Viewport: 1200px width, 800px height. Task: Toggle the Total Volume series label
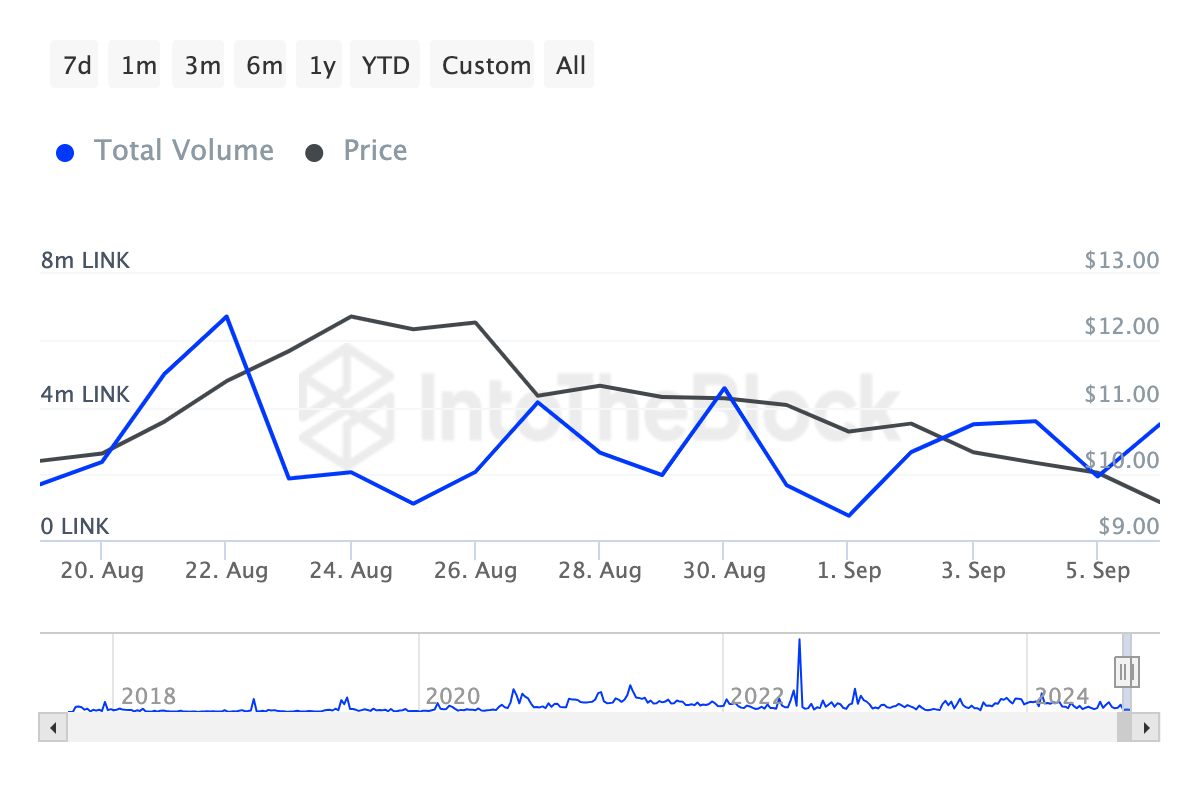[x=183, y=151]
